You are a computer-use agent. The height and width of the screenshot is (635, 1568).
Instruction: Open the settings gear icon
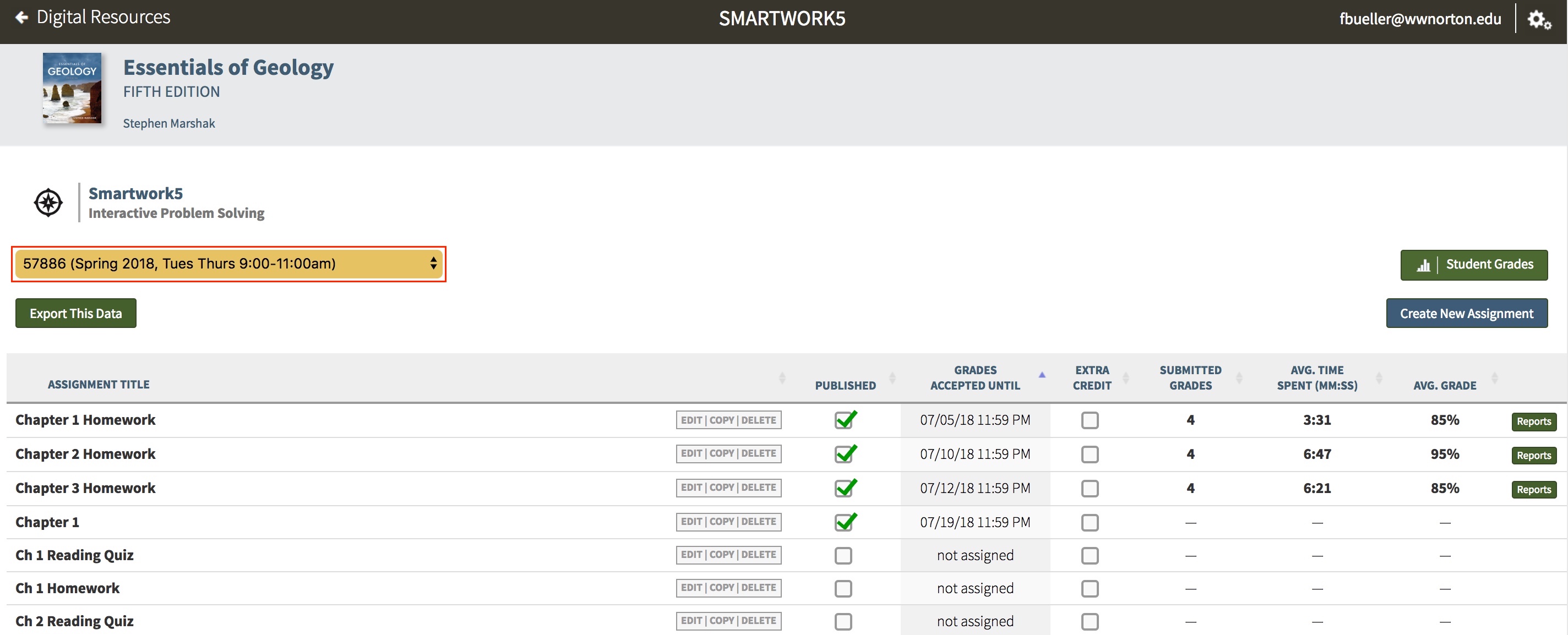click(x=1538, y=19)
